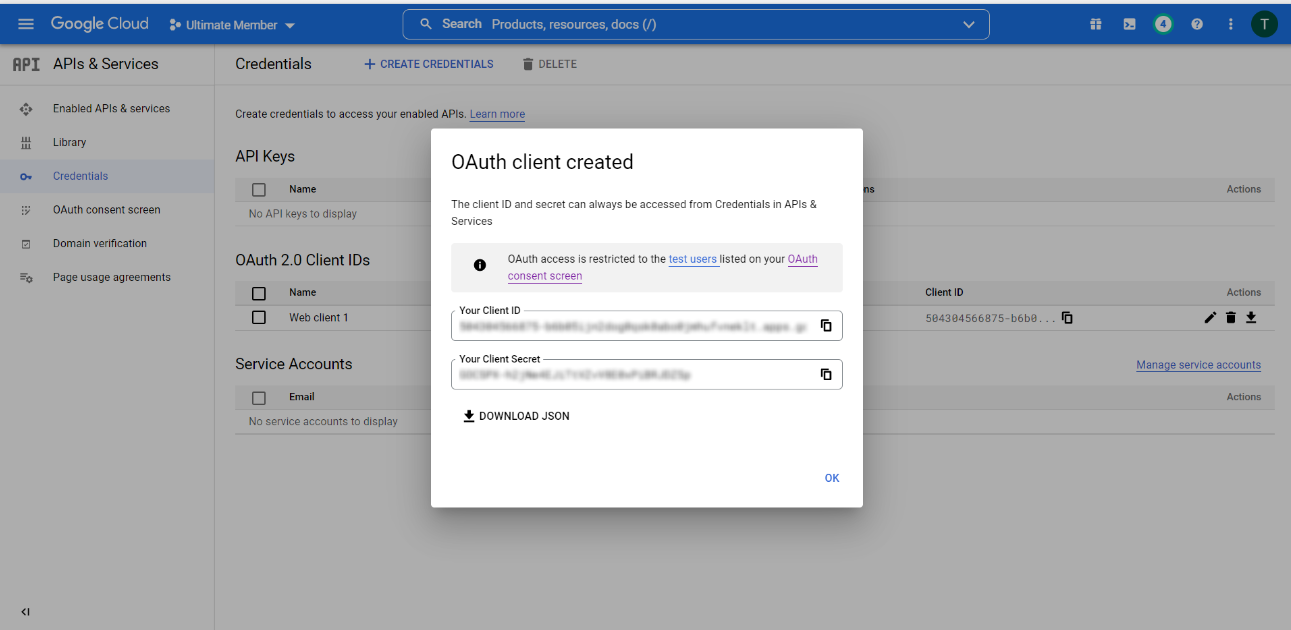This screenshot has width=1291, height=630.
Task: Open the account avatar T
Action: pyautogui.click(x=1265, y=24)
